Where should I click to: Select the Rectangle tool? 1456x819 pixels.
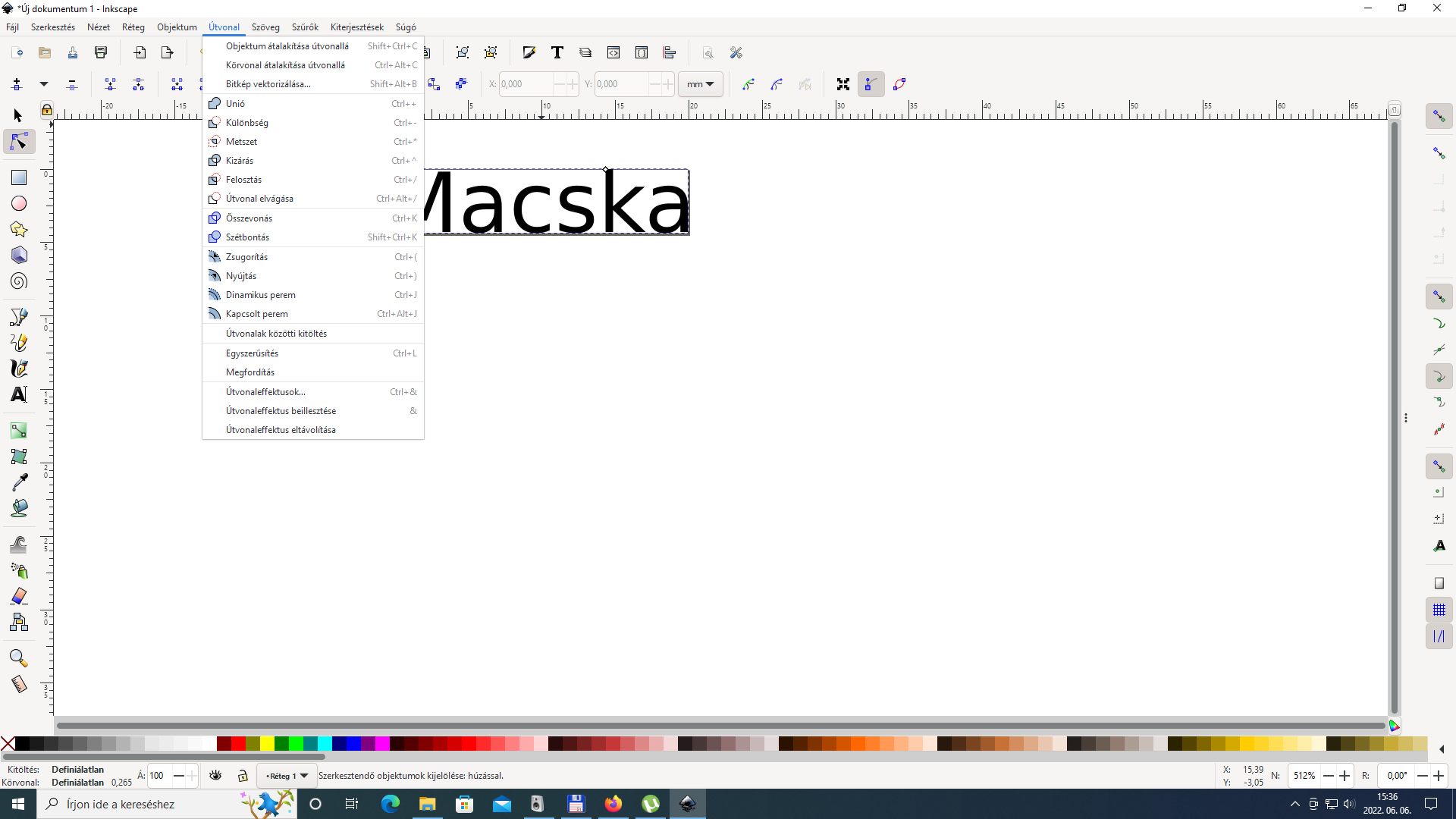point(19,177)
